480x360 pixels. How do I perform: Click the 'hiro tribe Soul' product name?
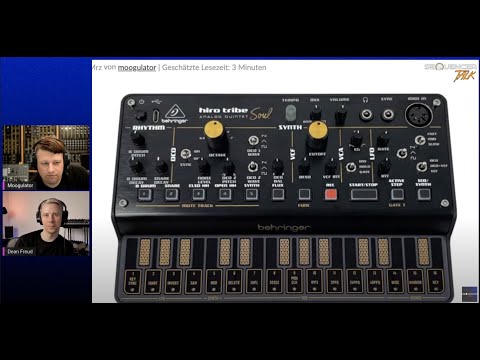click(x=235, y=113)
